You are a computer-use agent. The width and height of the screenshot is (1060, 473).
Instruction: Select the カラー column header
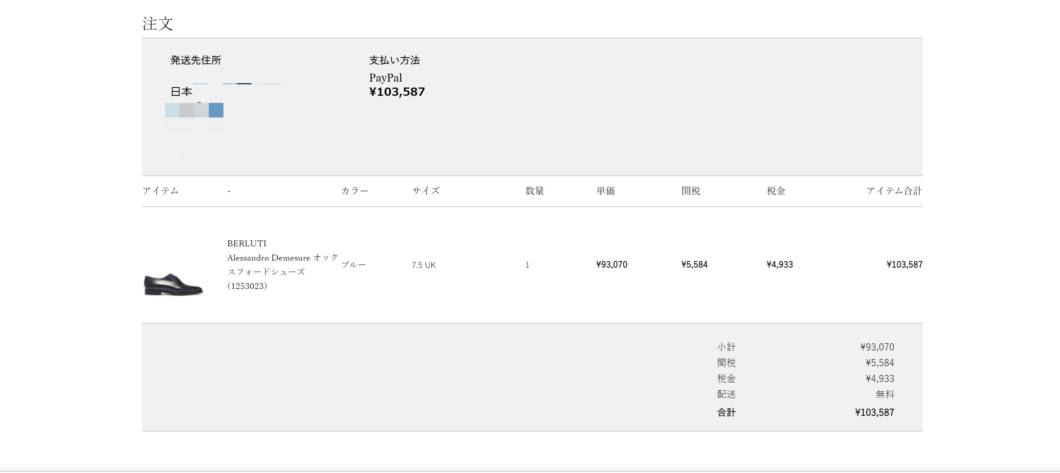coord(355,191)
